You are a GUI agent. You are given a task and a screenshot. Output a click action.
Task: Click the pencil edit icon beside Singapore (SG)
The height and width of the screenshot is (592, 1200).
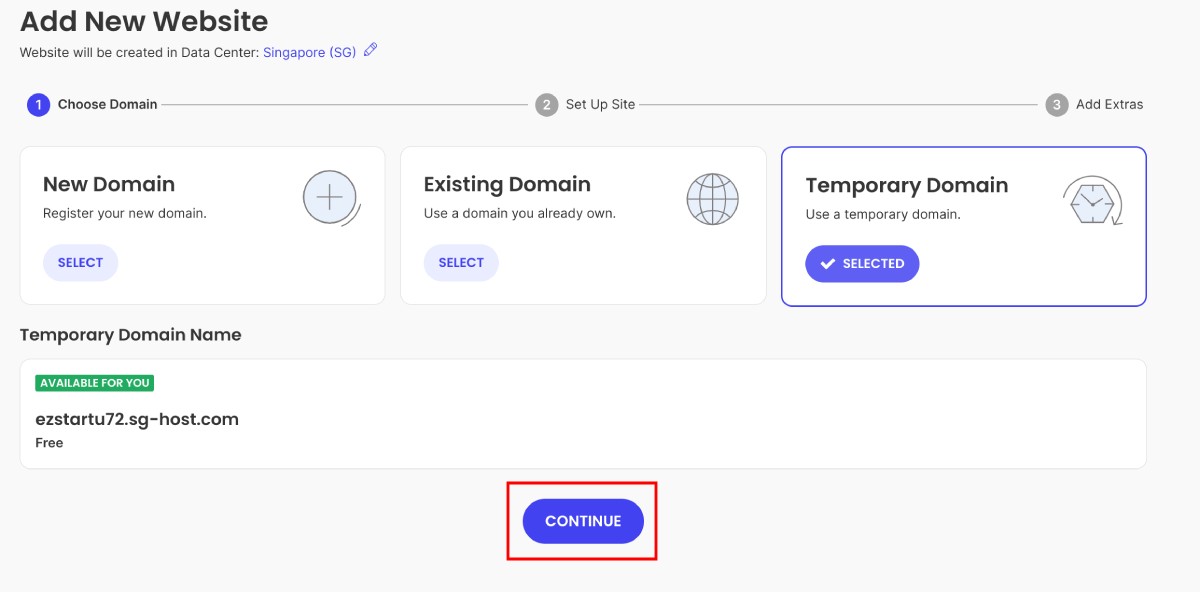click(368, 52)
